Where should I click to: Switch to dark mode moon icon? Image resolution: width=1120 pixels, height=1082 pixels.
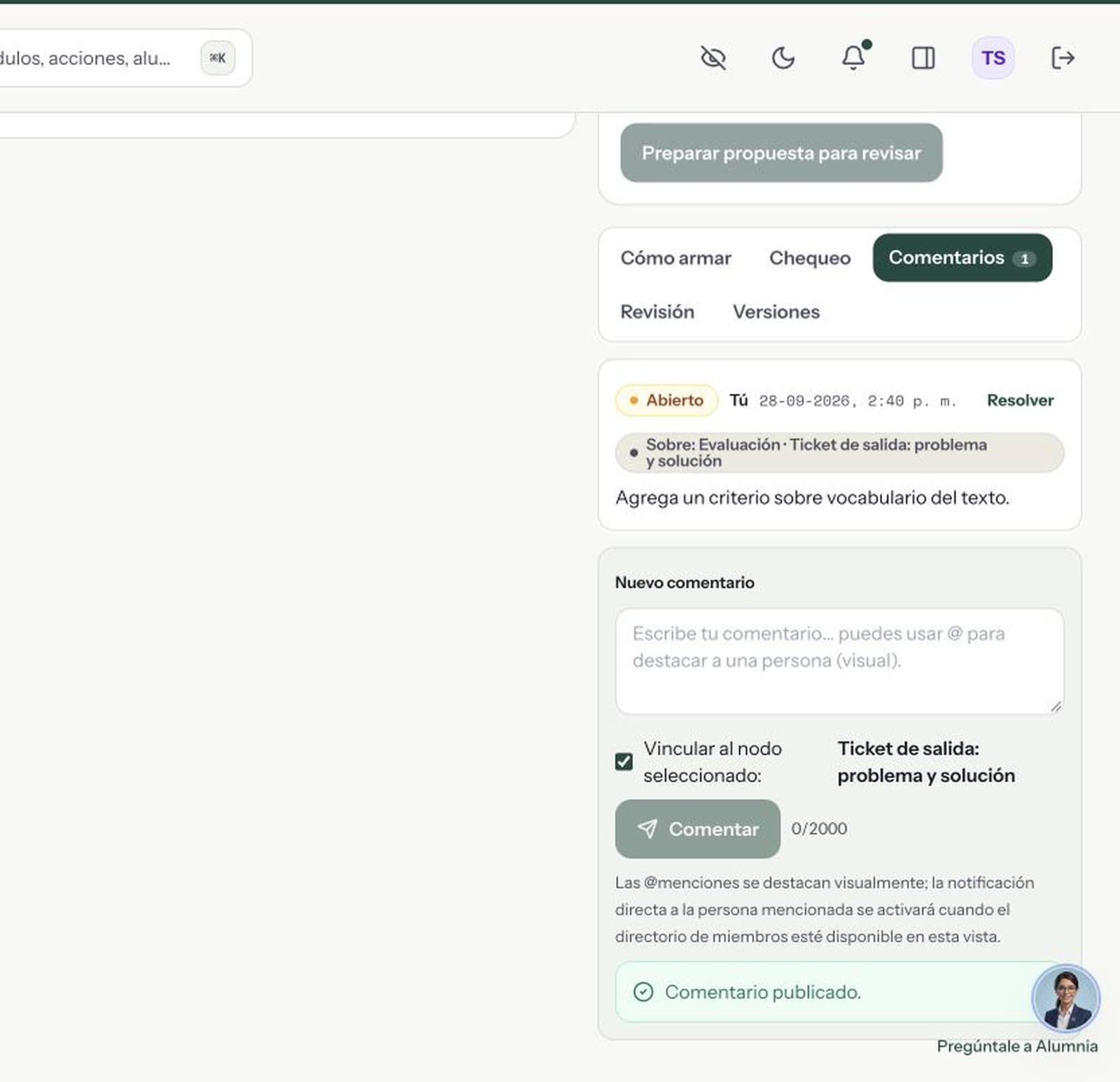point(783,58)
